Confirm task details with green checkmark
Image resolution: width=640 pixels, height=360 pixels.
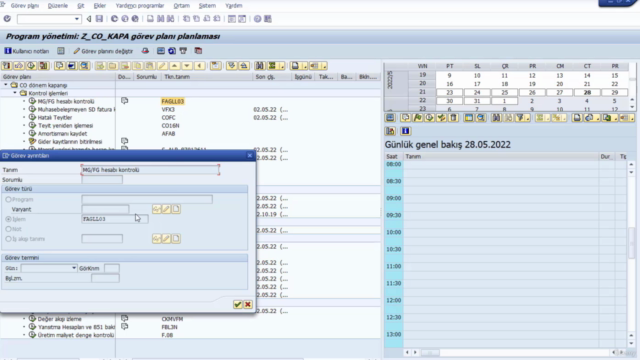238,304
